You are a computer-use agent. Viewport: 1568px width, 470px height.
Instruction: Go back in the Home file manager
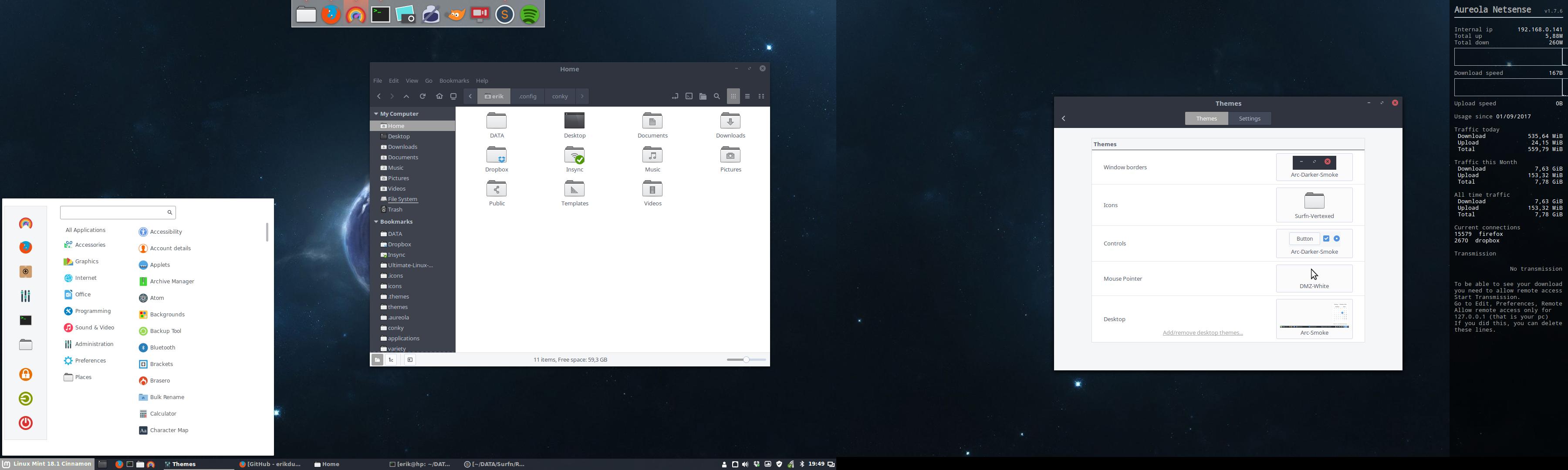pos(378,97)
